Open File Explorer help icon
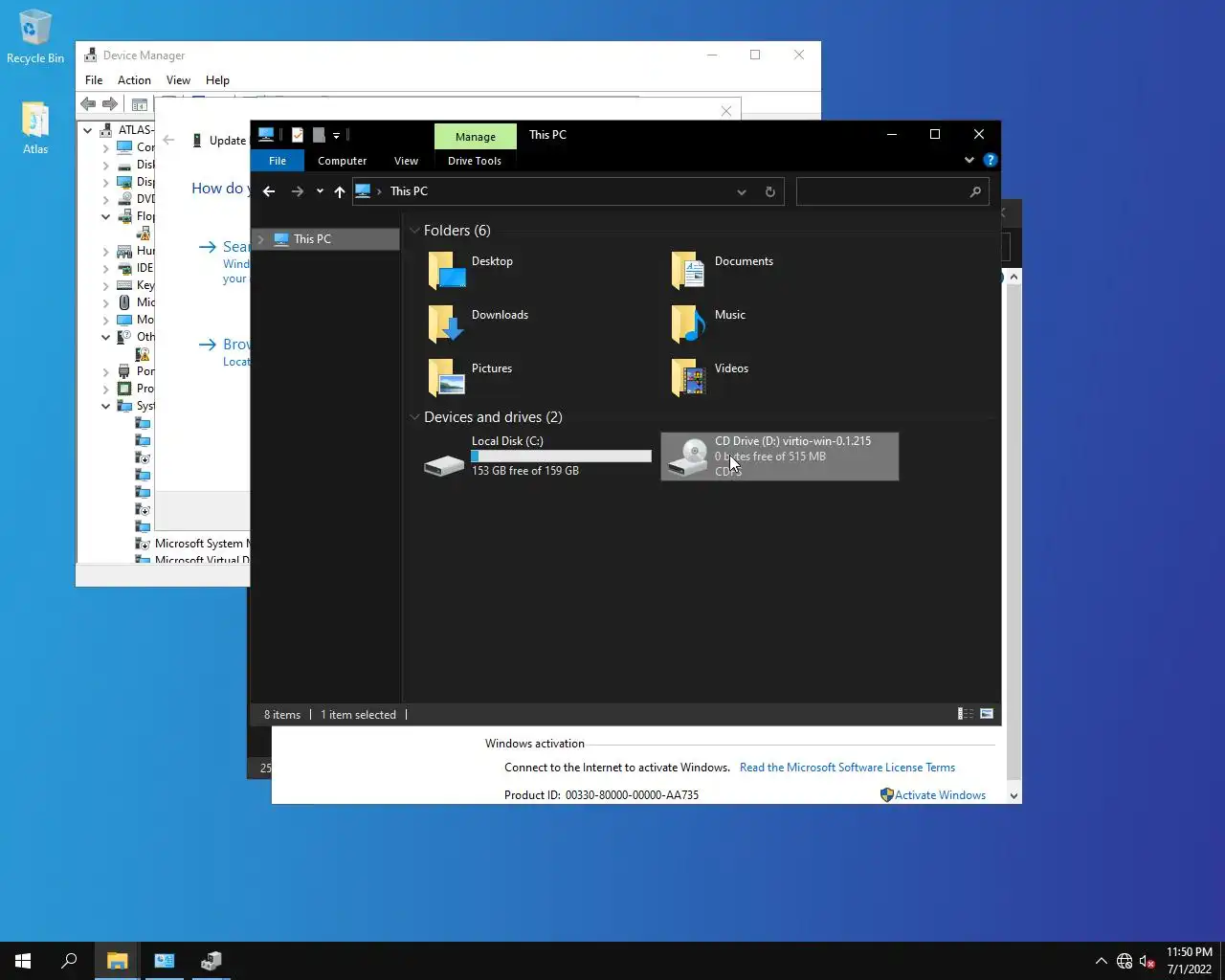Viewport: 1225px width, 980px height. coord(991,160)
